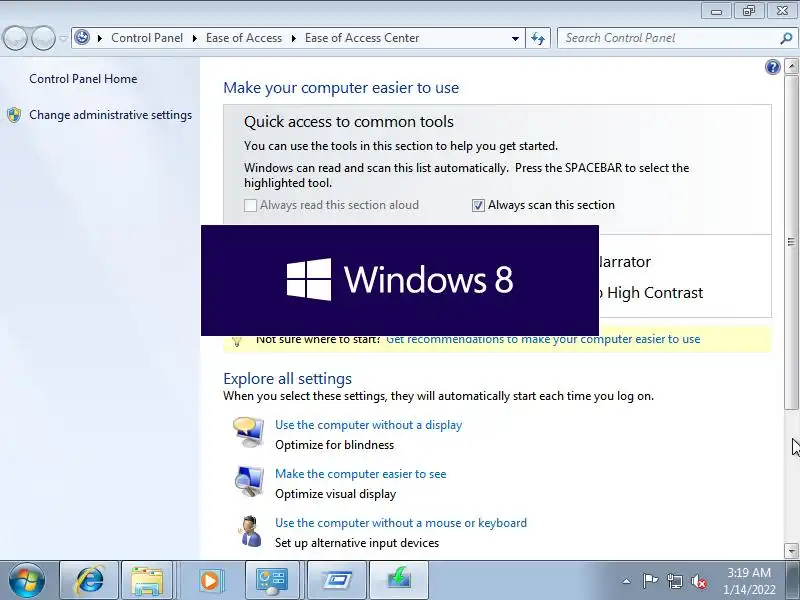Expand arrow after Control Panel breadcrumb
This screenshot has height=600, width=800.
pos(194,38)
